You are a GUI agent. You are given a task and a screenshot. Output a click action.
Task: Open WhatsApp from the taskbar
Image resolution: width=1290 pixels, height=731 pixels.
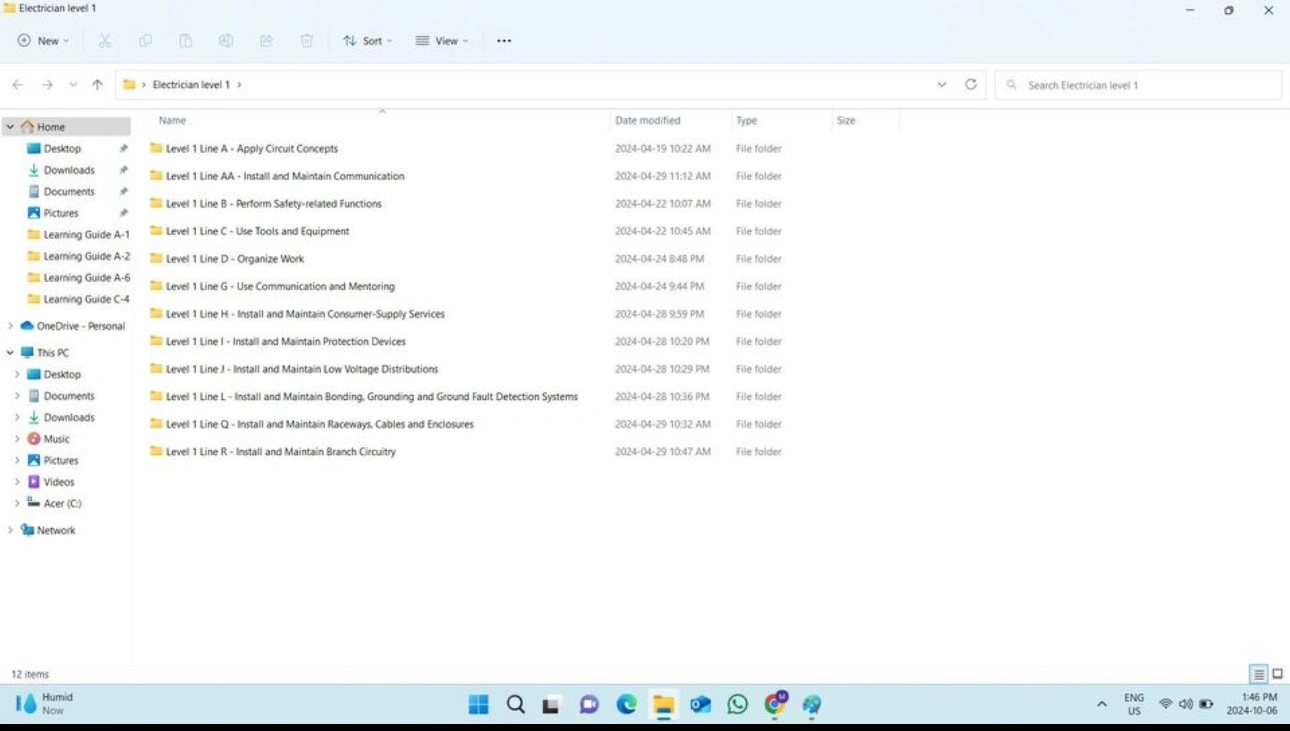[x=737, y=704]
